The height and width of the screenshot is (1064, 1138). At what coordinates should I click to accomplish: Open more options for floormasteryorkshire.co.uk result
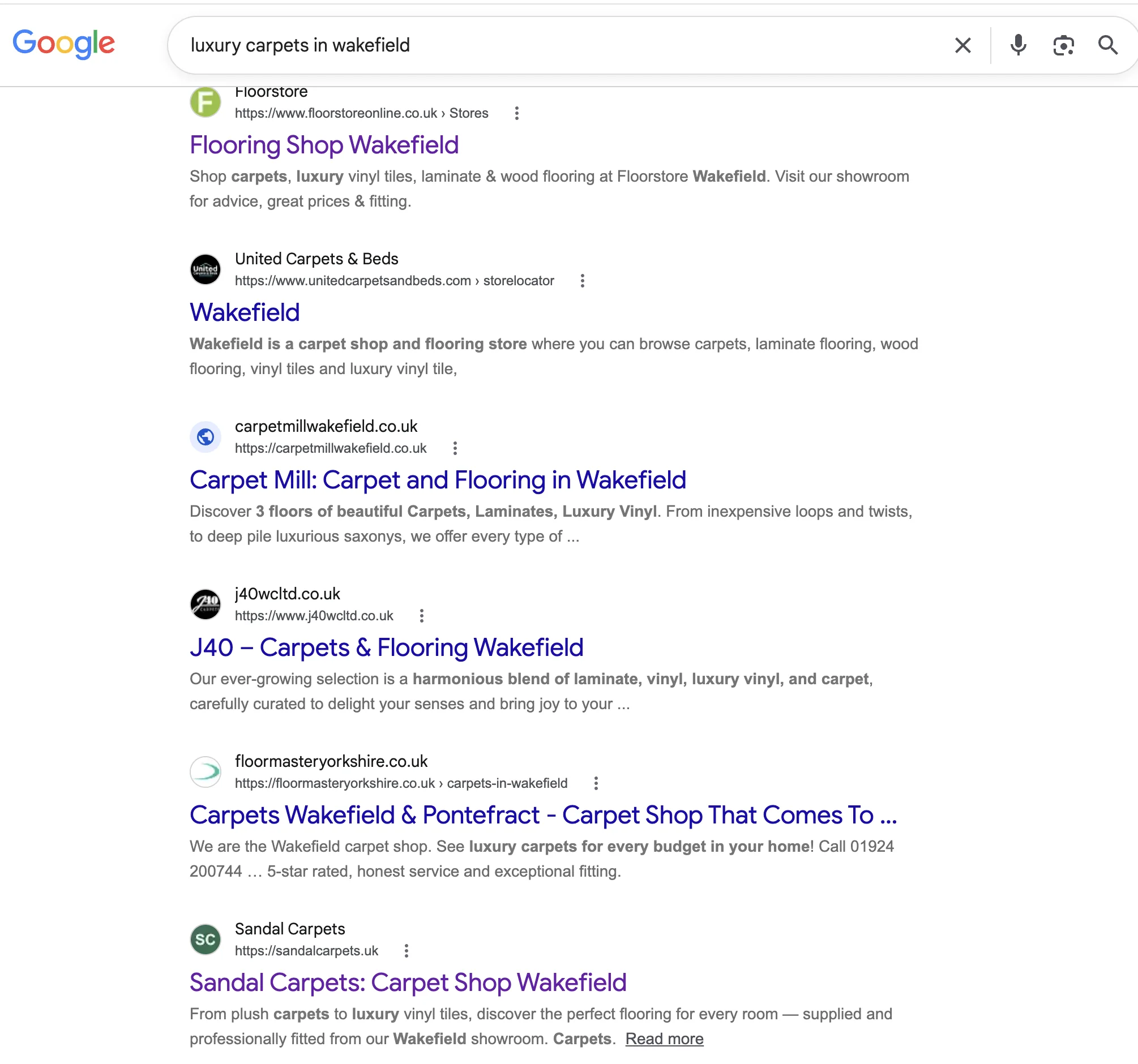point(596,783)
